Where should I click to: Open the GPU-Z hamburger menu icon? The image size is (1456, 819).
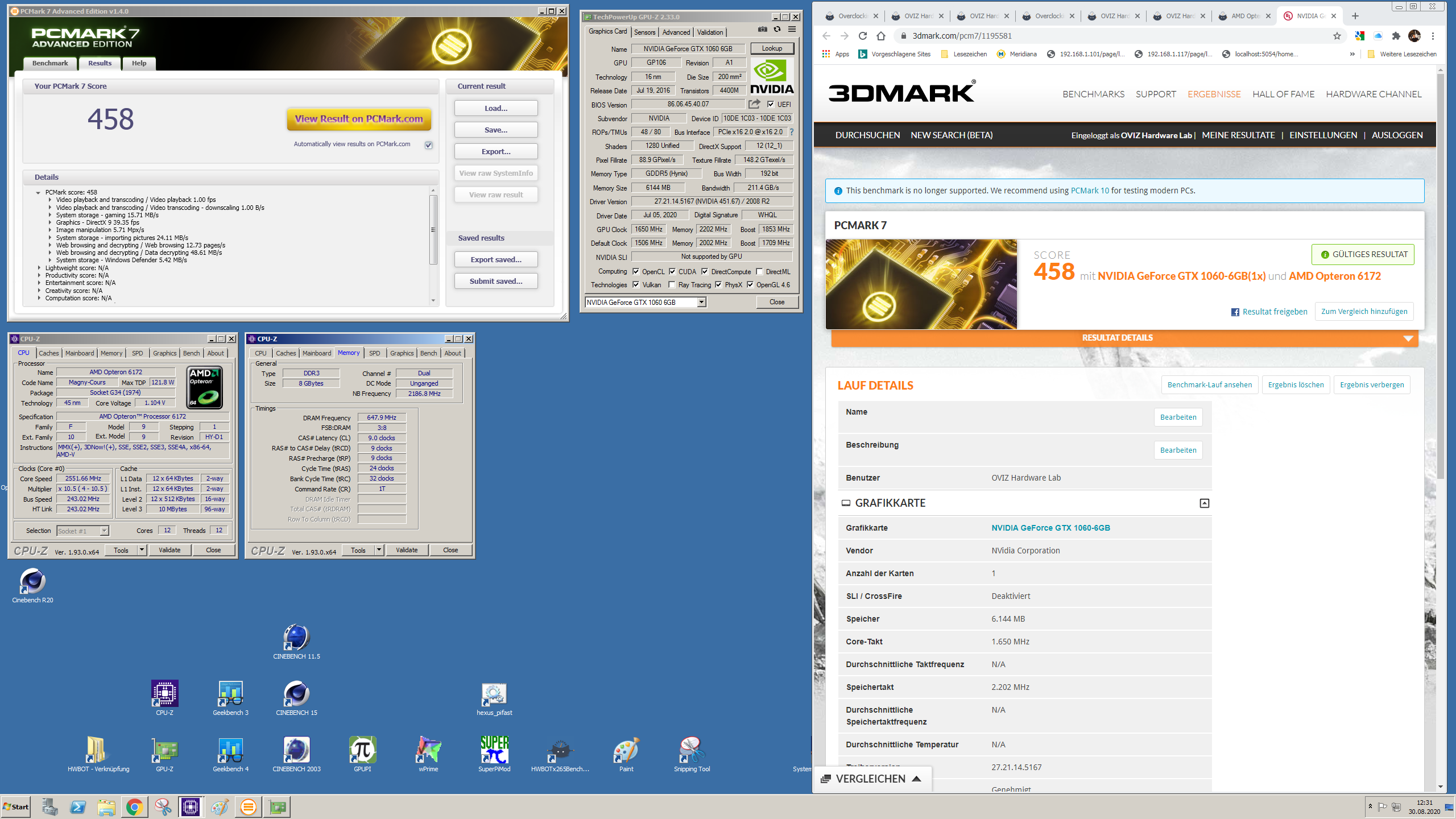pos(792,30)
